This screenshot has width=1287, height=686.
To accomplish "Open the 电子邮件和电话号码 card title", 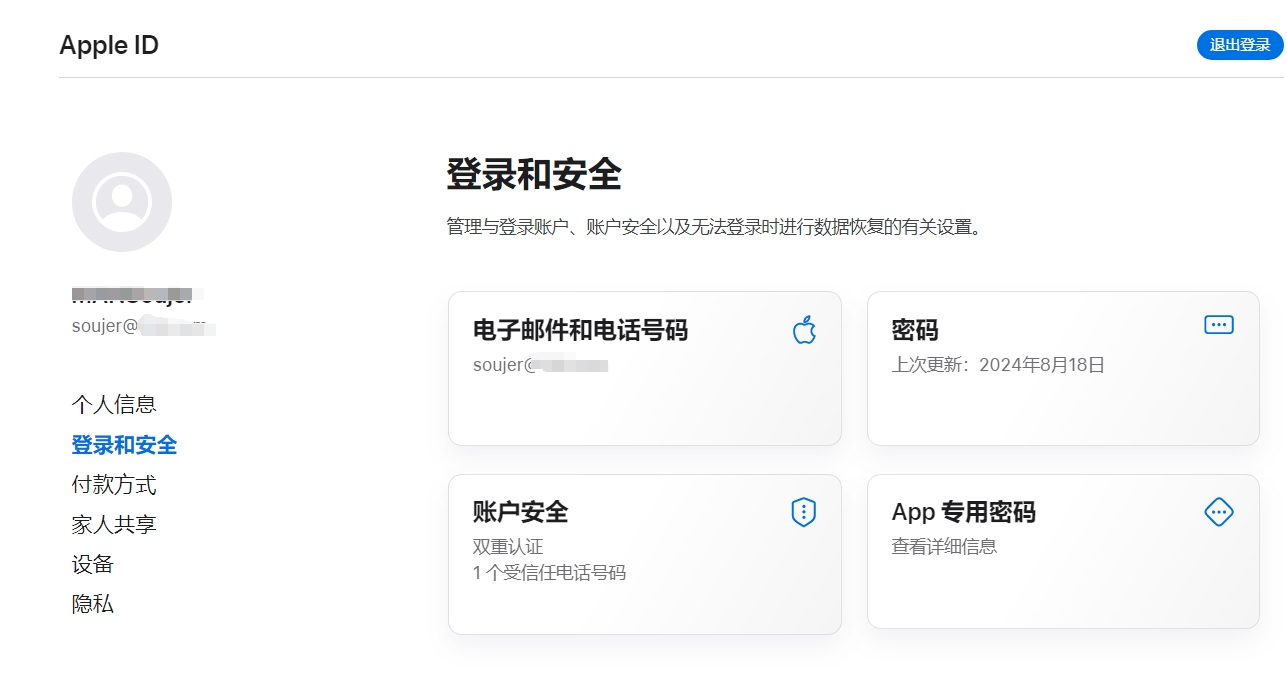I will pyautogui.click(x=580, y=330).
